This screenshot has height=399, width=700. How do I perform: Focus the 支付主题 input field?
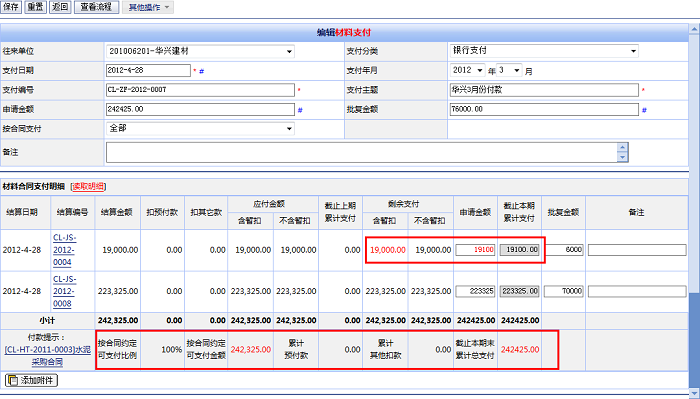(544, 90)
